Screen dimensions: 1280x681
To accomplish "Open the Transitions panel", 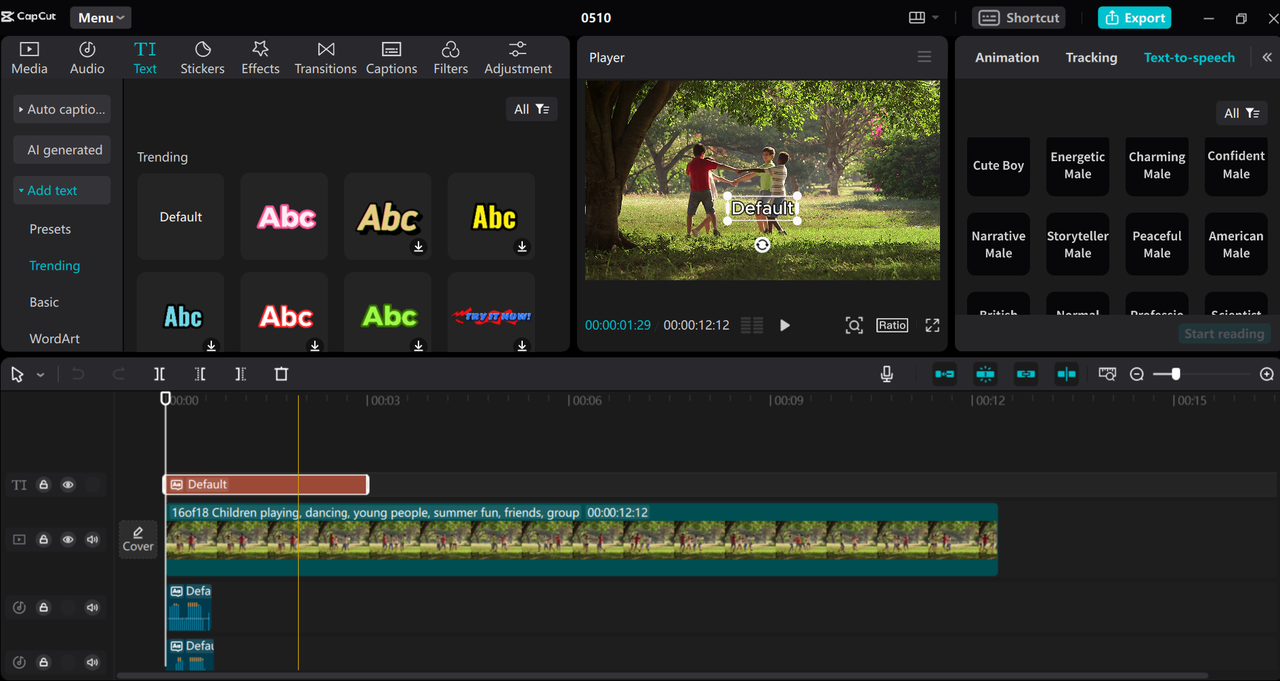I will (325, 58).
